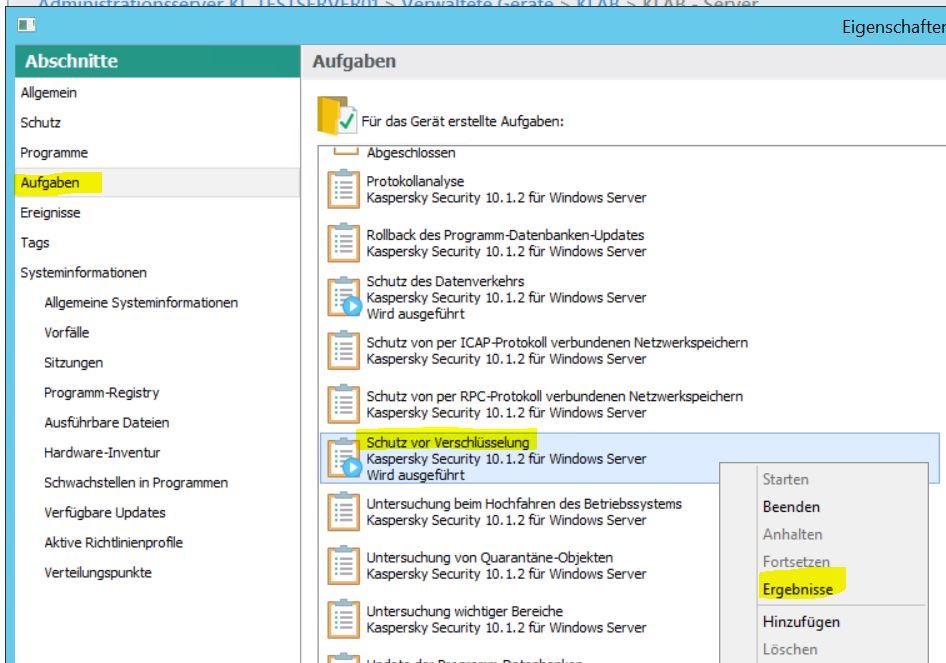946x663 pixels.
Task: Click the Untersuchung von Quarantäne-Objekten icon
Action: click(x=343, y=565)
